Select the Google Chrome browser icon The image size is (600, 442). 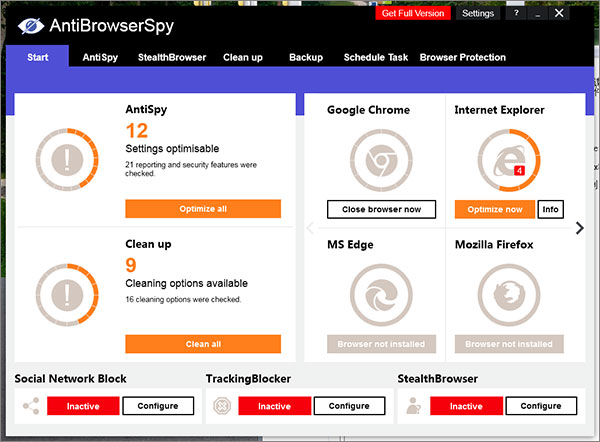point(381,160)
